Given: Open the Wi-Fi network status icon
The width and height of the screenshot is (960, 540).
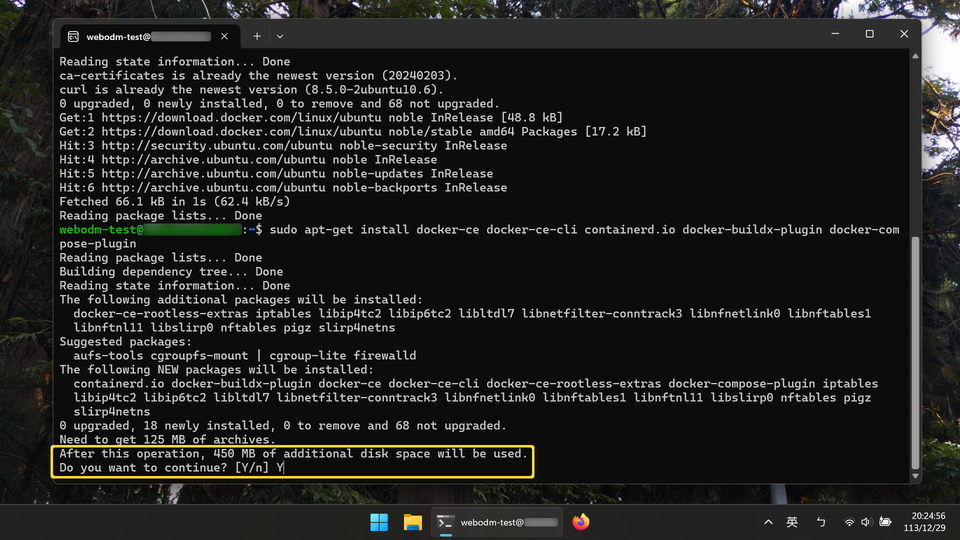Looking at the screenshot, I should 849,522.
